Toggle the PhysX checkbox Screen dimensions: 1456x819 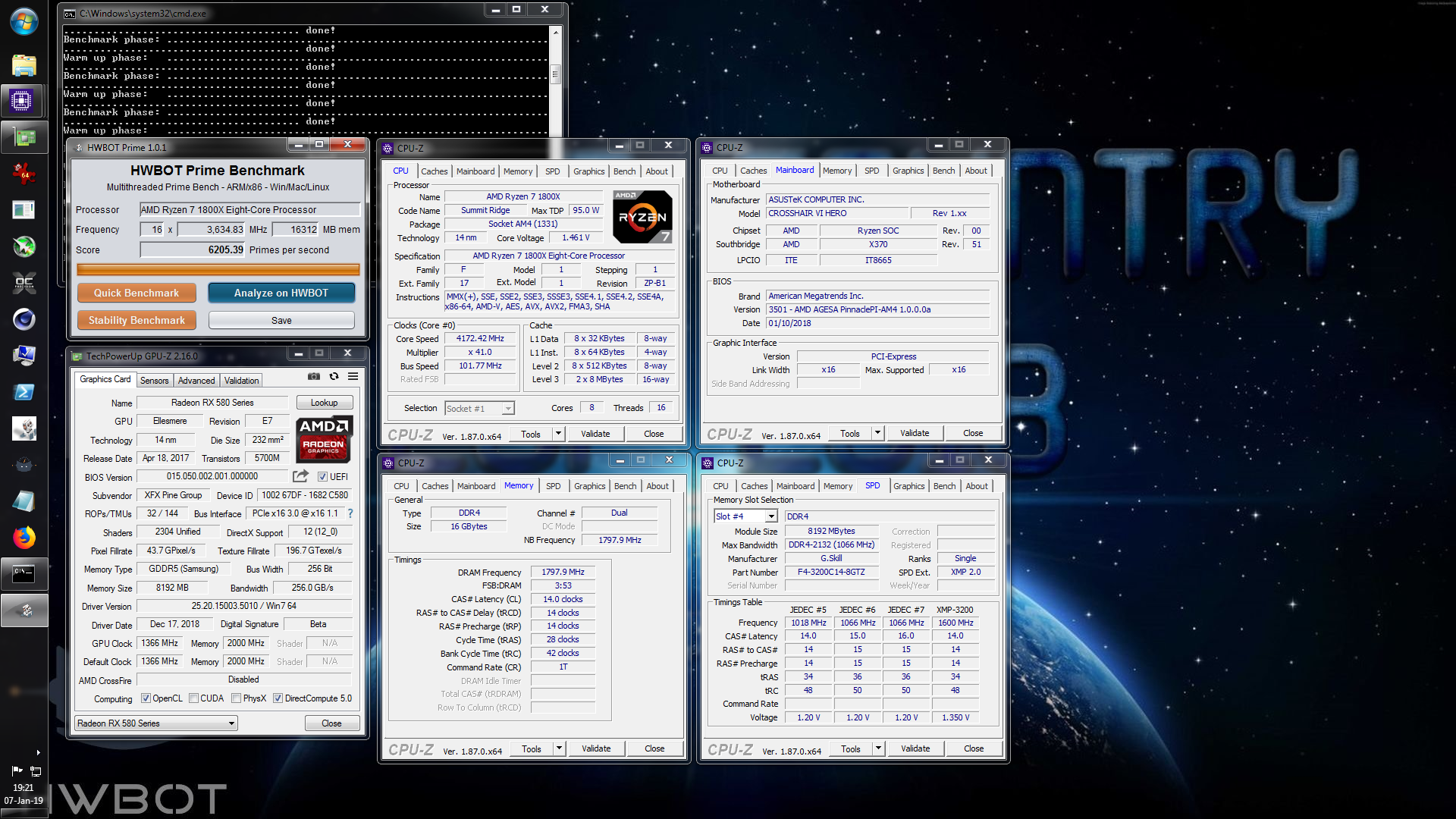pos(237,698)
